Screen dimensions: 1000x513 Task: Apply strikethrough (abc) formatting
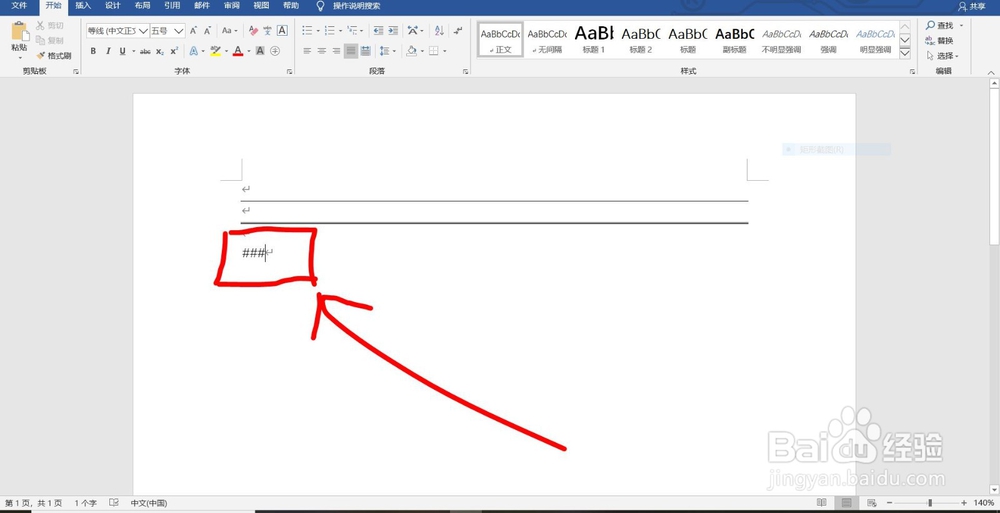(145, 51)
